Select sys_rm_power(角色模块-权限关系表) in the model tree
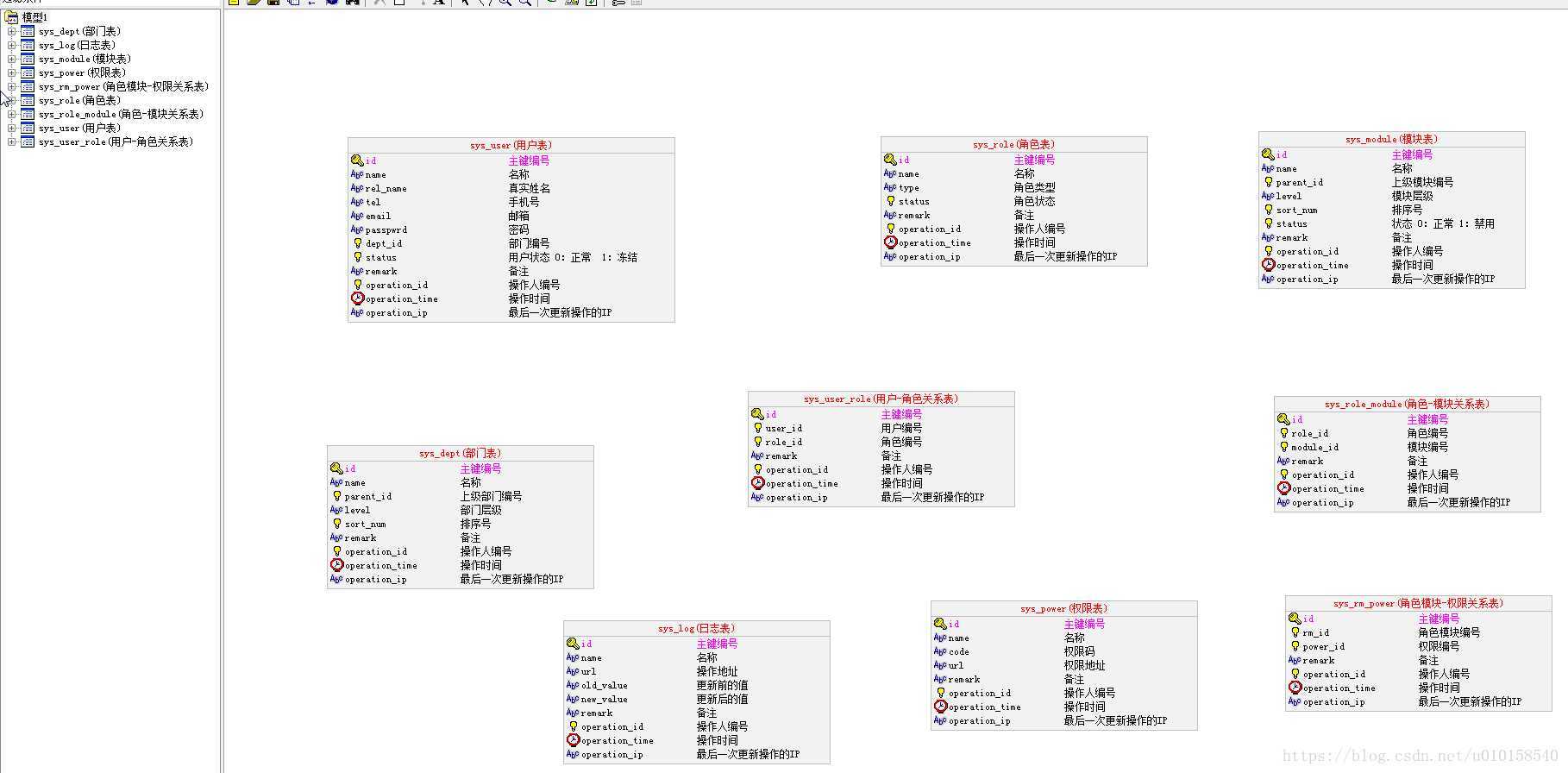1568x773 pixels. 123,86
